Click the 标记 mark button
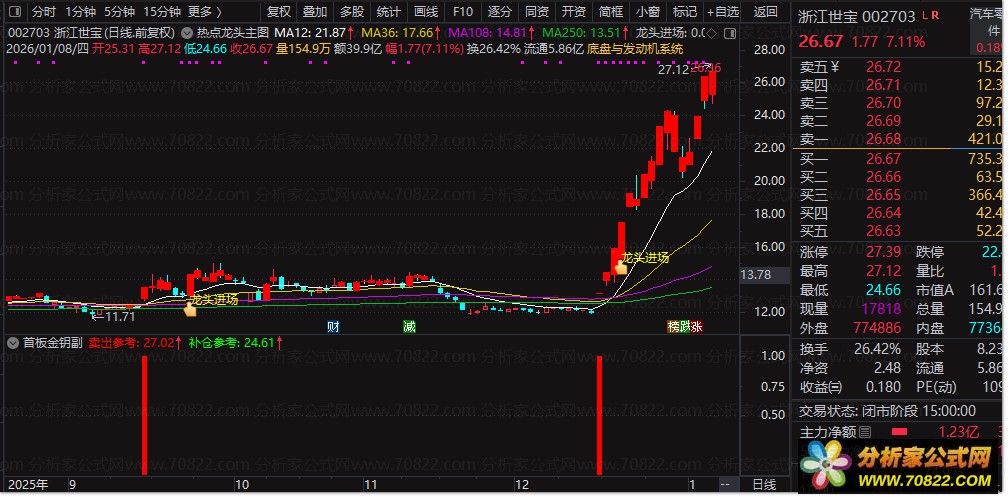 pos(685,12)
